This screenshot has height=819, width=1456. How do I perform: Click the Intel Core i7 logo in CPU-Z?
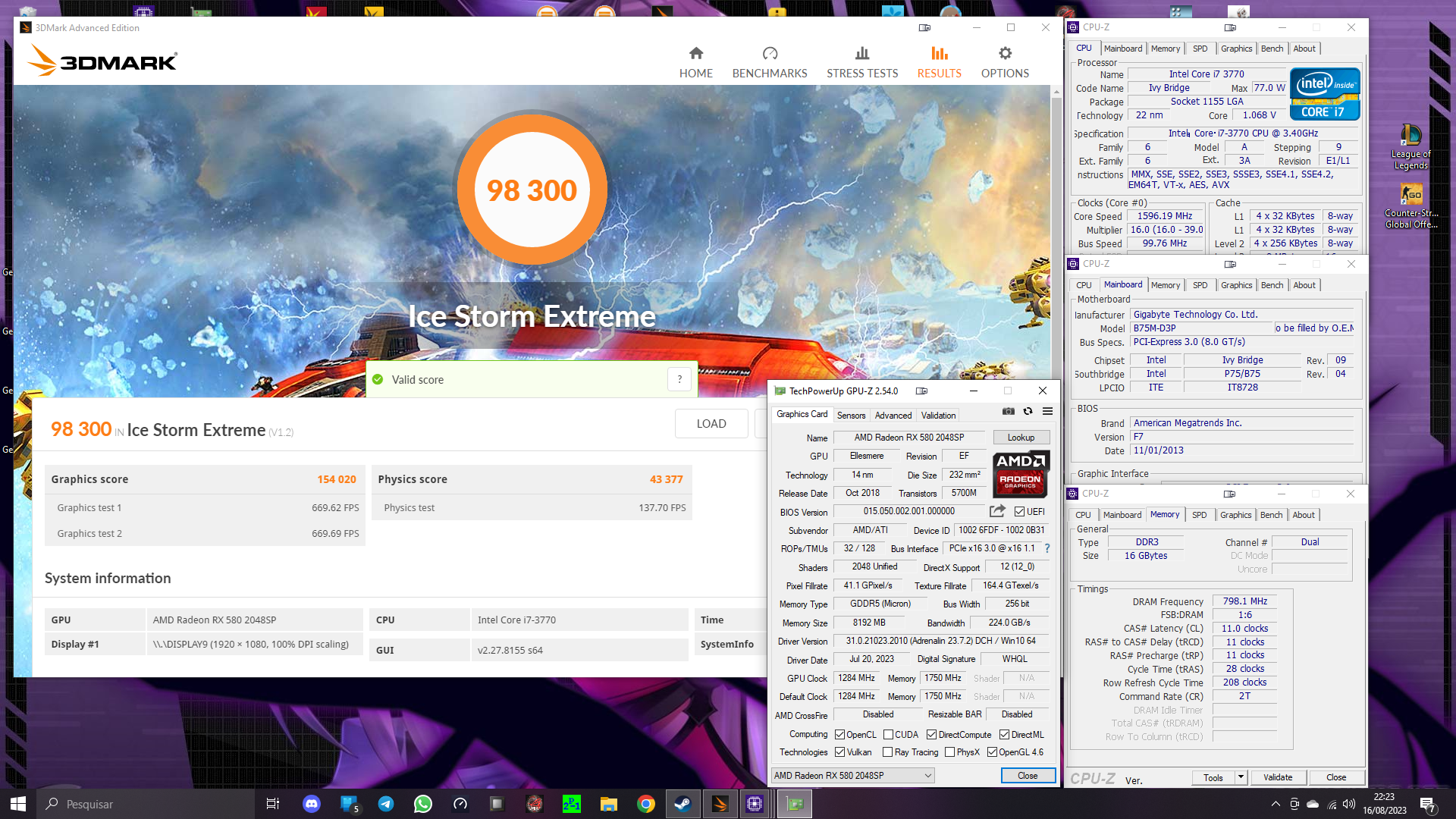click(1325, 93)
